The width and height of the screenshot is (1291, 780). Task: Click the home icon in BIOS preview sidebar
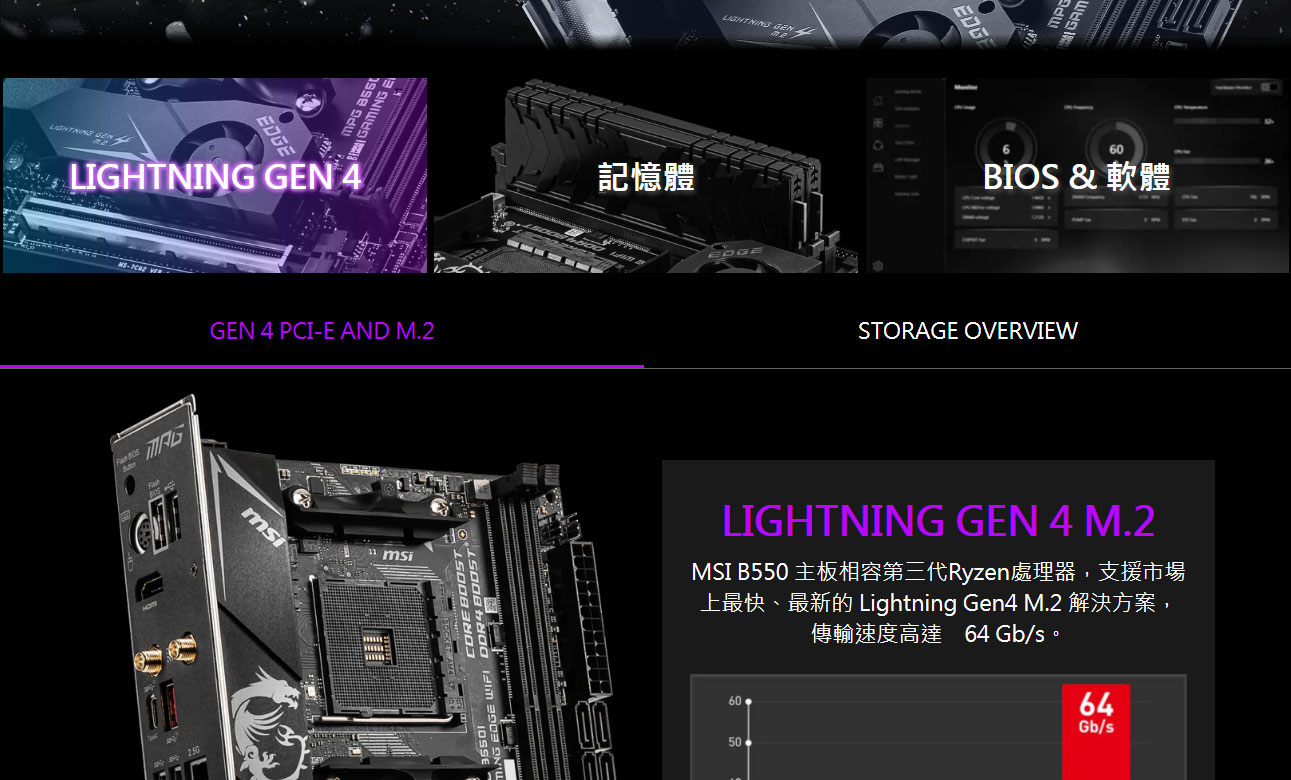(878, 101)
